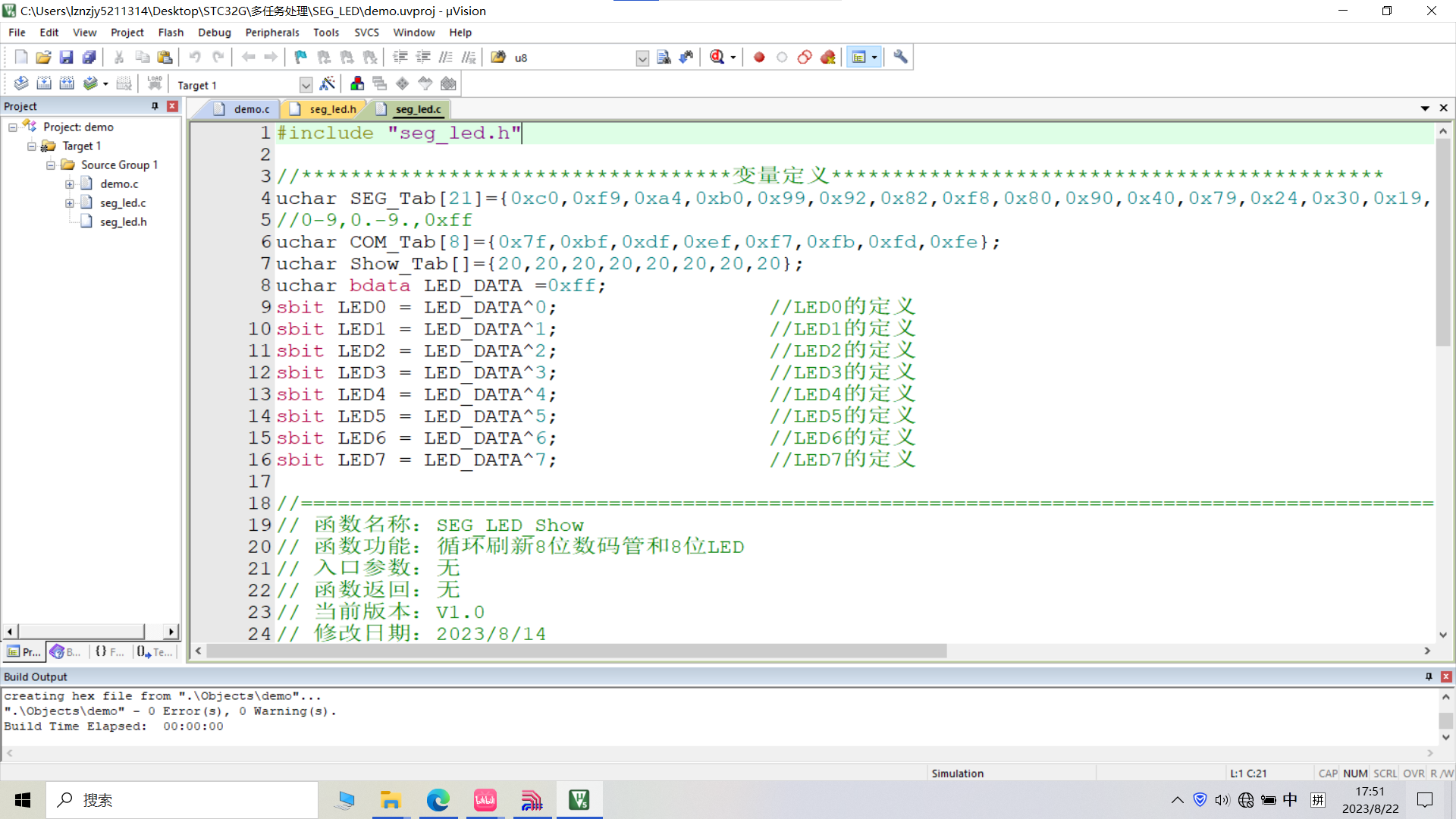Screen dimensions: 1456x819
Task: Click the Disable All Breakpoints icon
Action: [805, 57]
